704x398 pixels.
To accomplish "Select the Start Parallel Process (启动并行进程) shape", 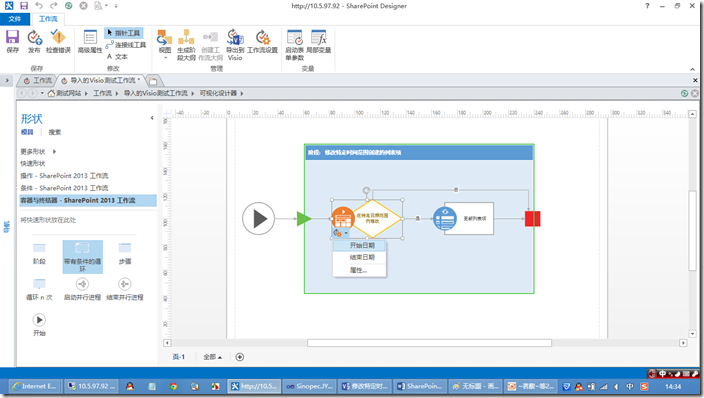I will pos(83,289).
